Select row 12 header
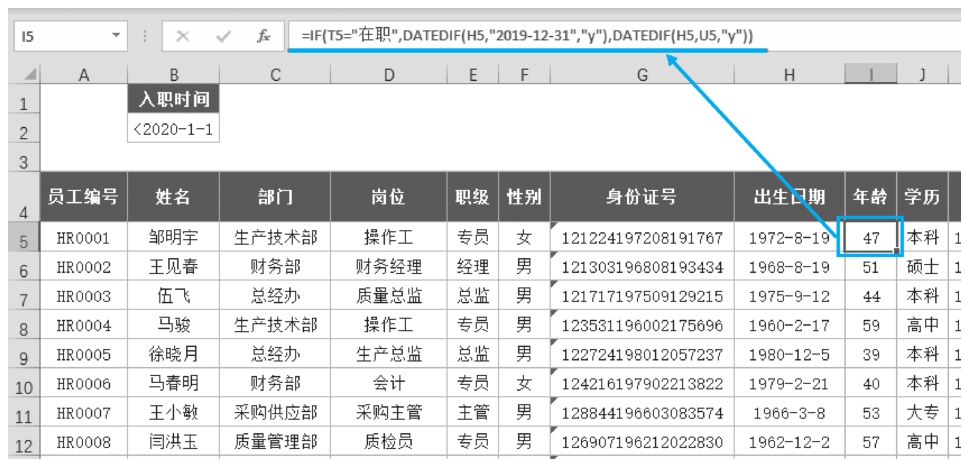This screenshot has height=462, width=964. [24, 442]
